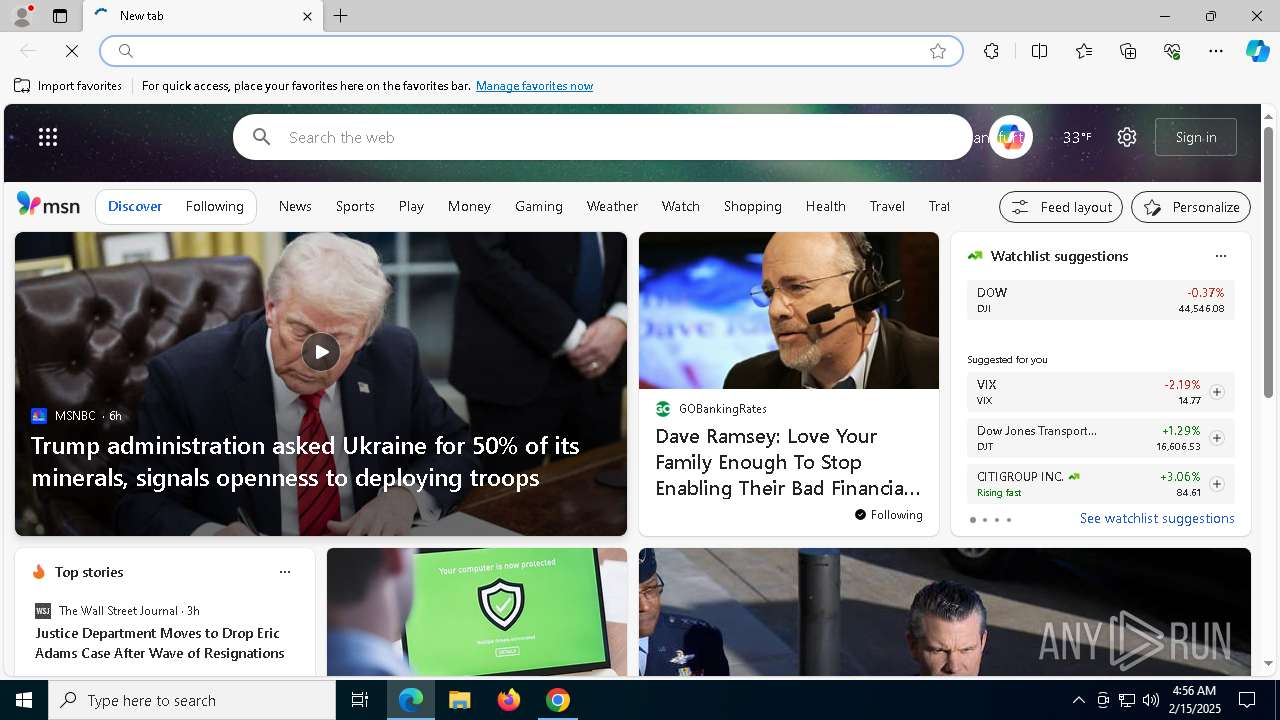Switch to the Following tab
The height and width of the screenshot is (720, 1280).
coord(215,206)
